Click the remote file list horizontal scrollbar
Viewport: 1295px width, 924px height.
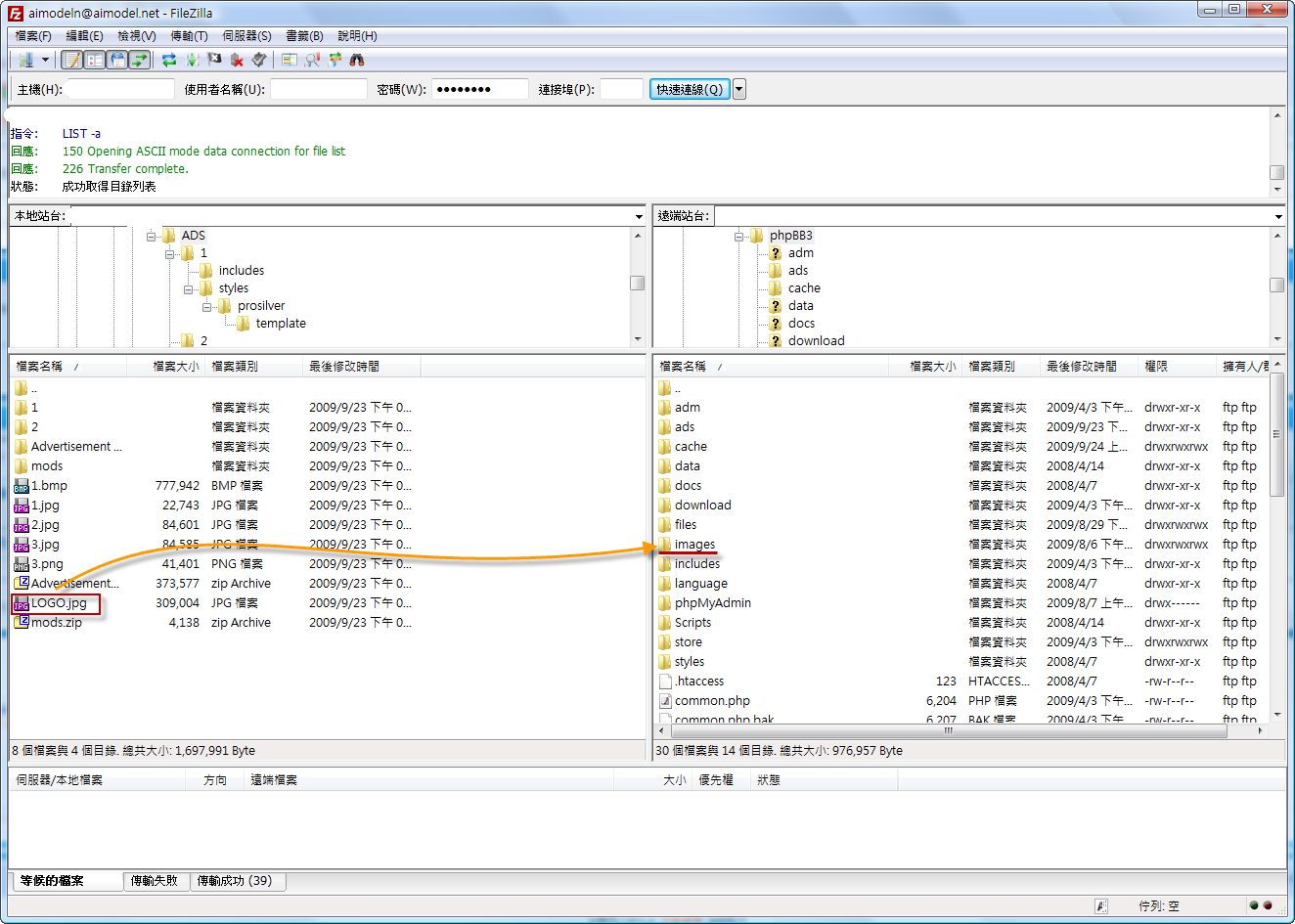click(x=947, y=730)
